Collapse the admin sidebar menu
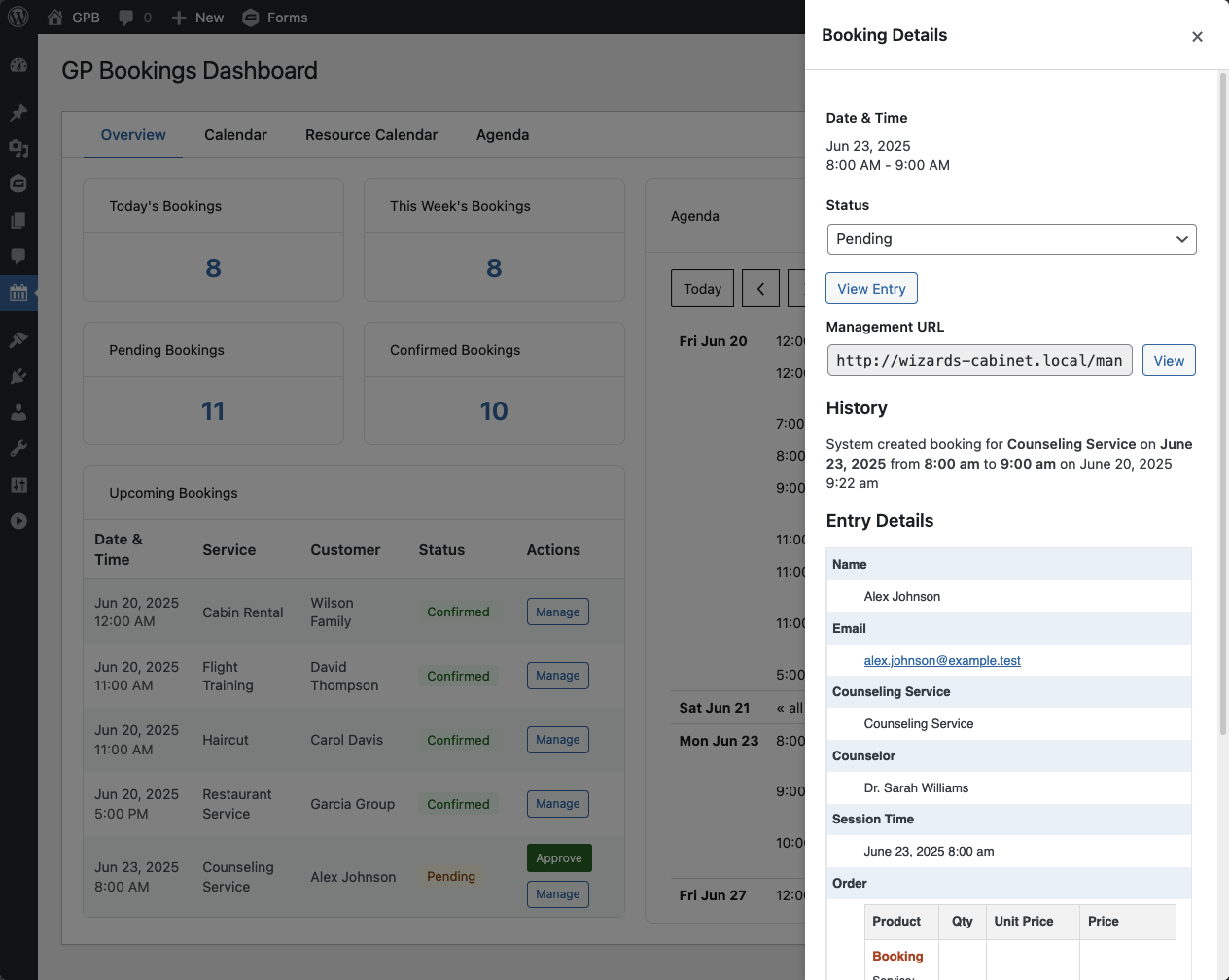The image size is (1229, 980). click(x=18, y=521)
